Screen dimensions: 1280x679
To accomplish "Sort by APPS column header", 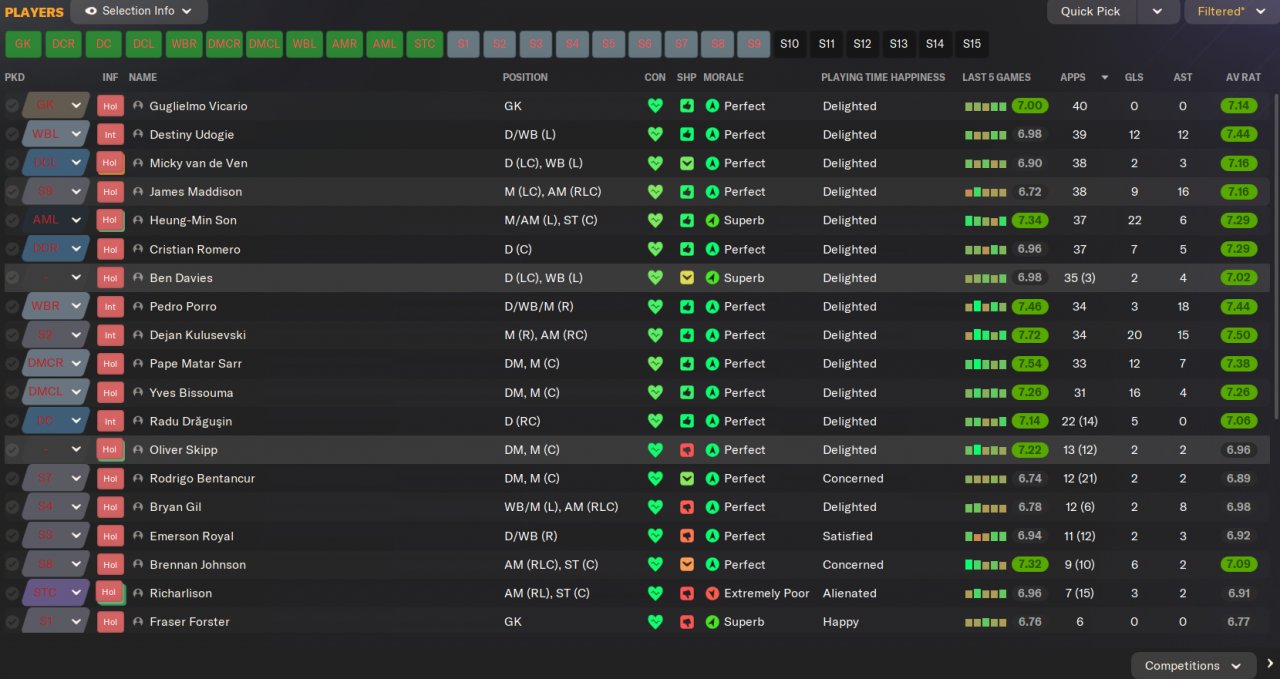I will click(1073, 77).
